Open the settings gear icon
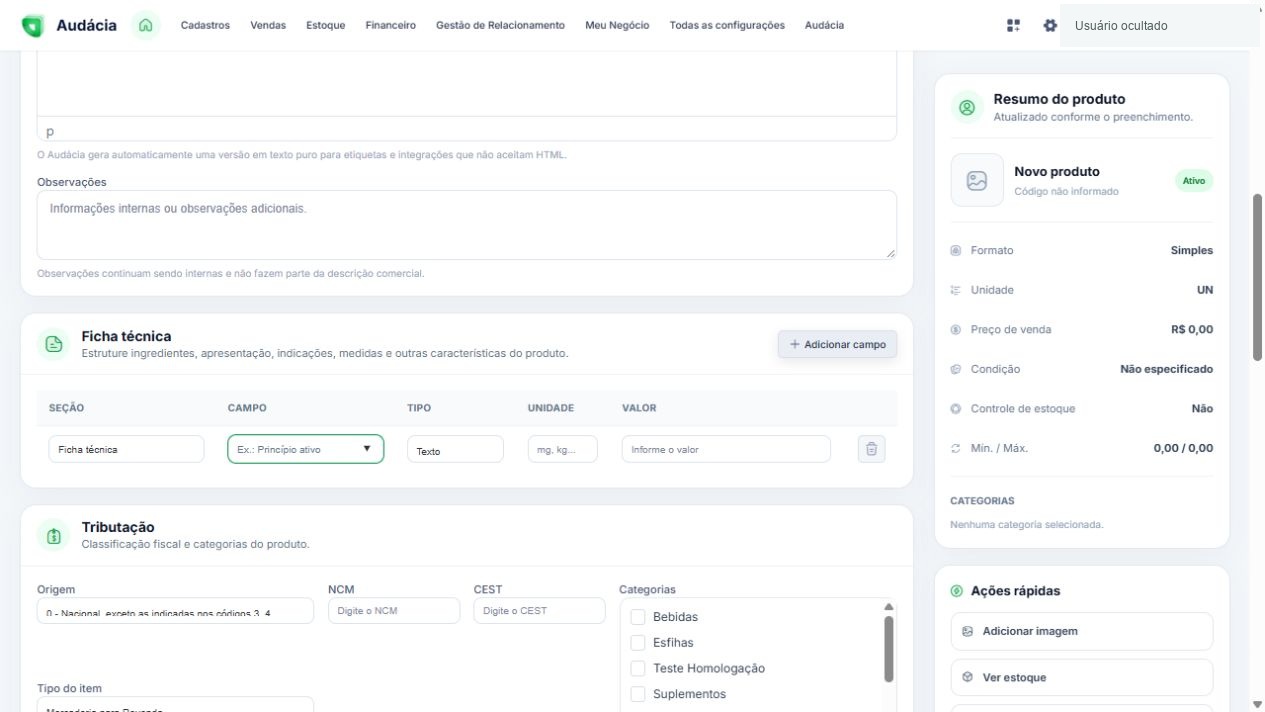Image resolution: width=1265 pixels, height=712 pixels. pyautogui.click(x=1050, y=26)
